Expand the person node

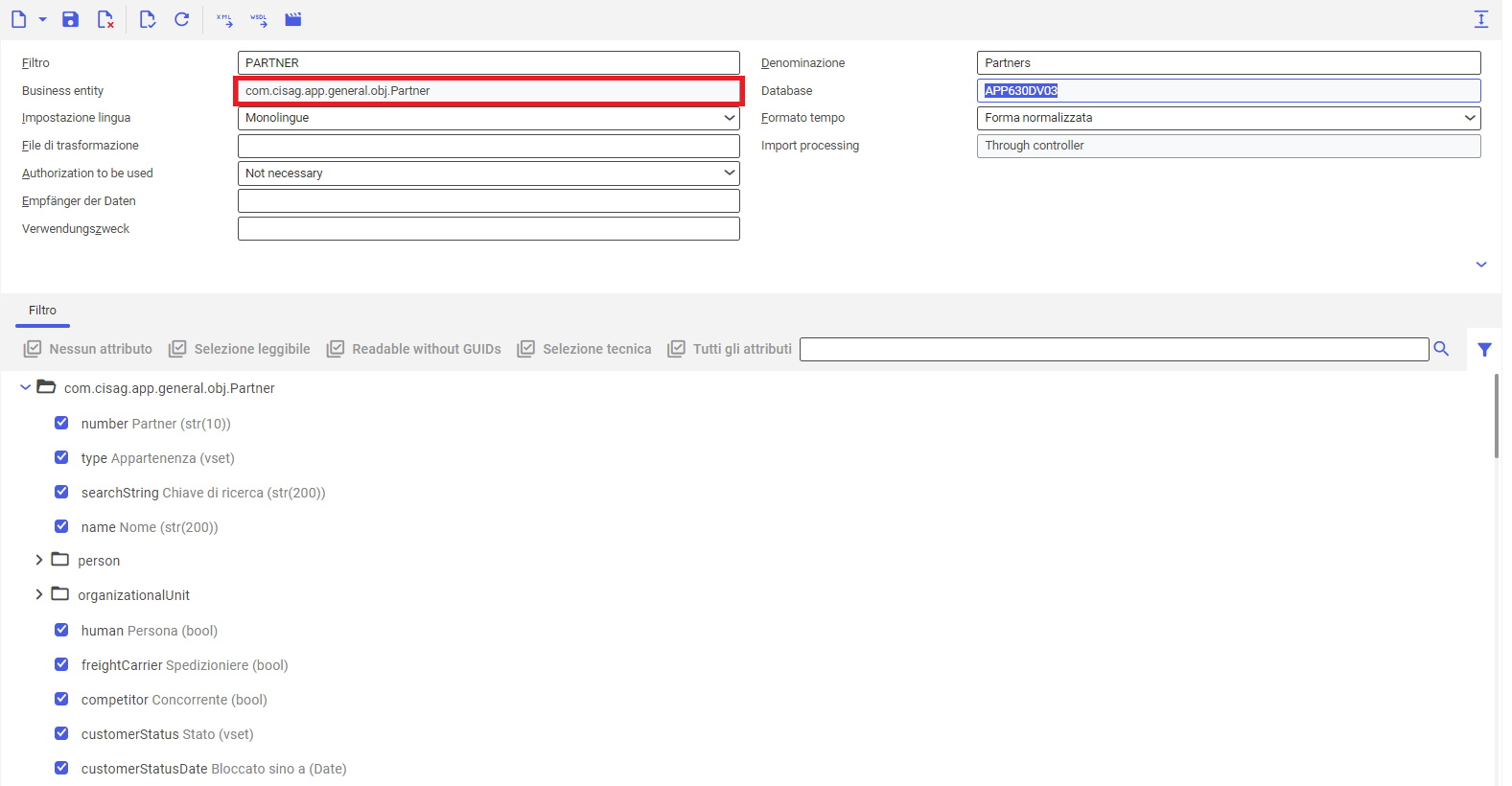39,560
